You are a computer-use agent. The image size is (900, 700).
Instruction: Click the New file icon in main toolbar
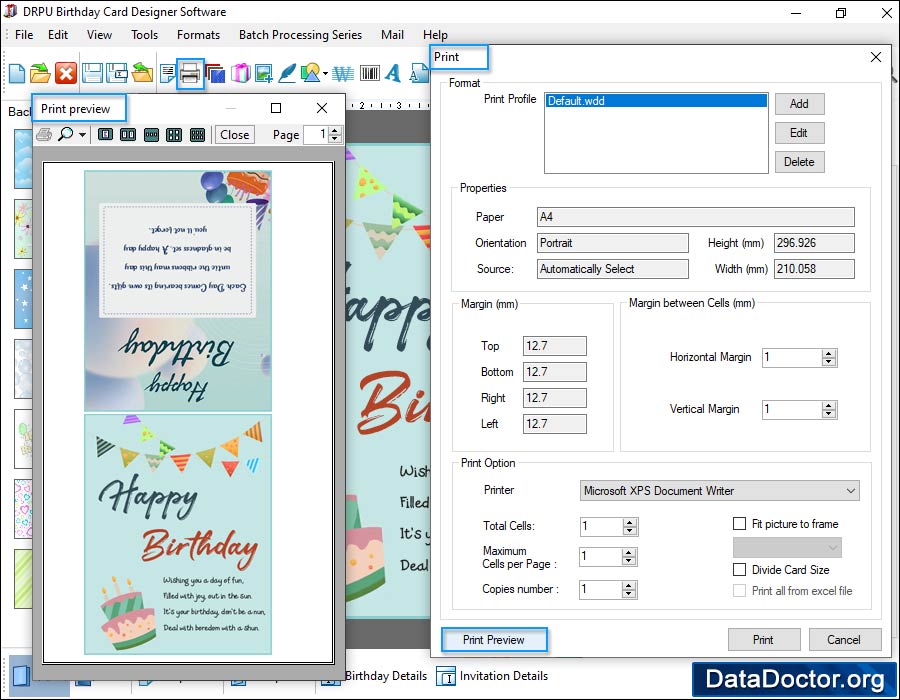(x=17, y=73)
